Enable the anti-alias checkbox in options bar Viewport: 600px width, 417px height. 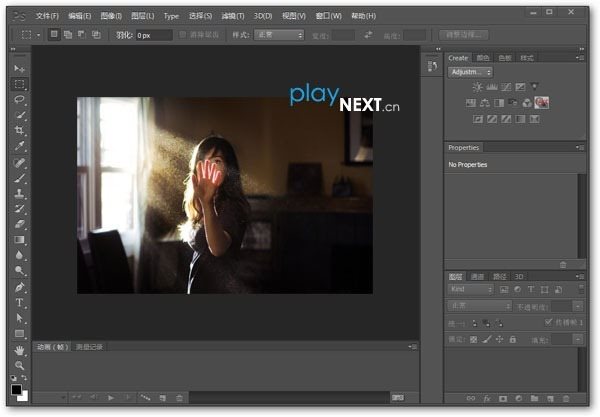[x=183, y=35]
